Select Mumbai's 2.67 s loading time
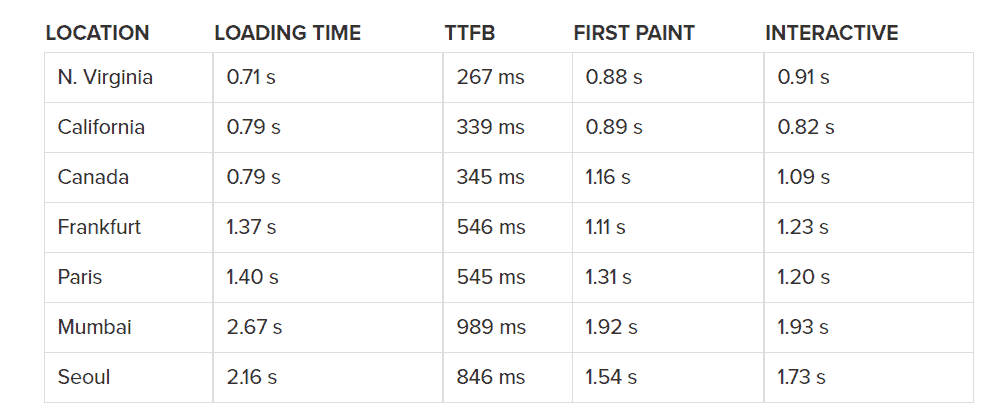 coord(254,327)
